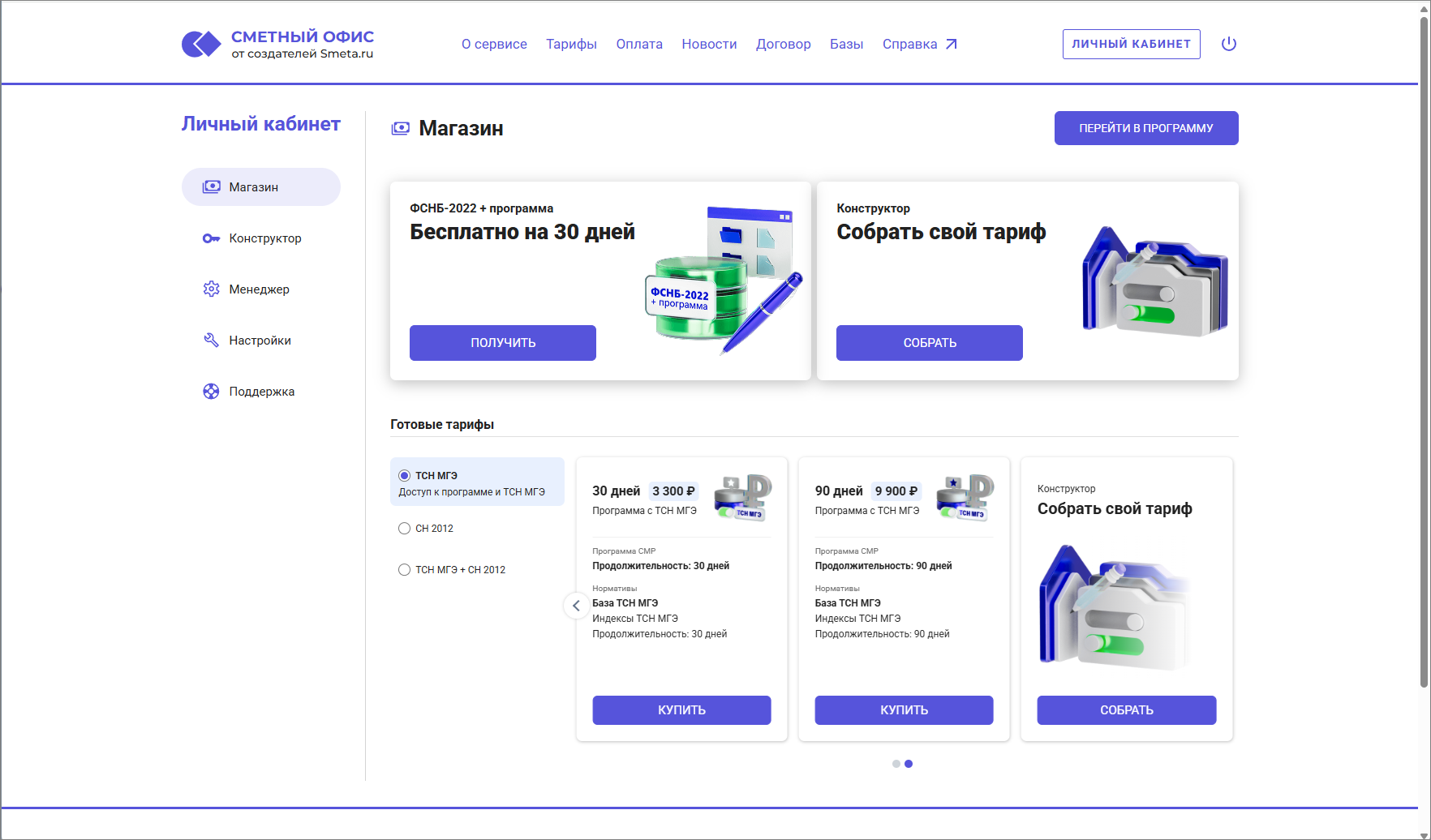Image resolution: width=1431 pixels, height=840 pixels.
Task: Click the previous-slide chevron arrow
Action: [576, 606]
